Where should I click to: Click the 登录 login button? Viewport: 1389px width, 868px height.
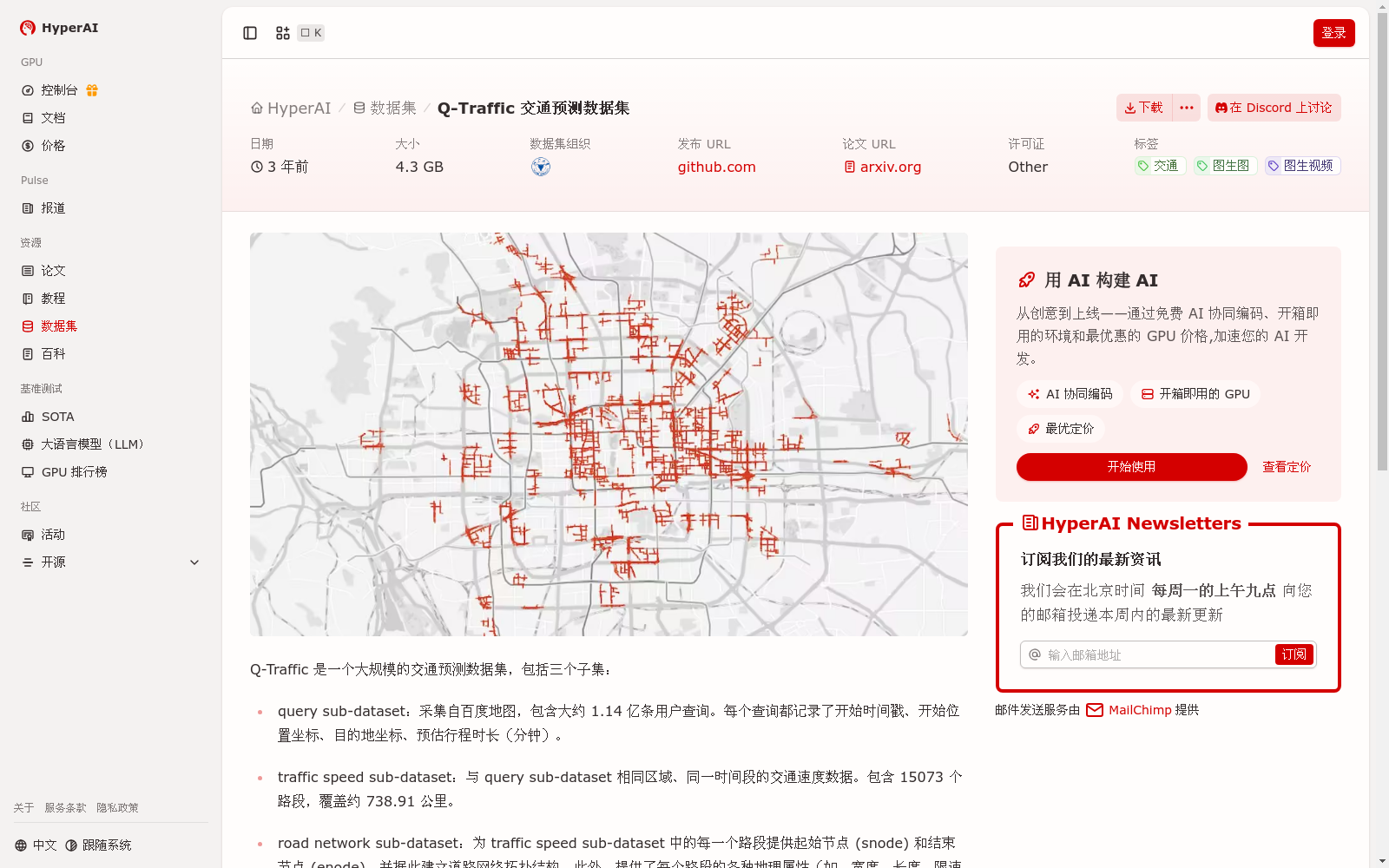(x=1333, y=33)
